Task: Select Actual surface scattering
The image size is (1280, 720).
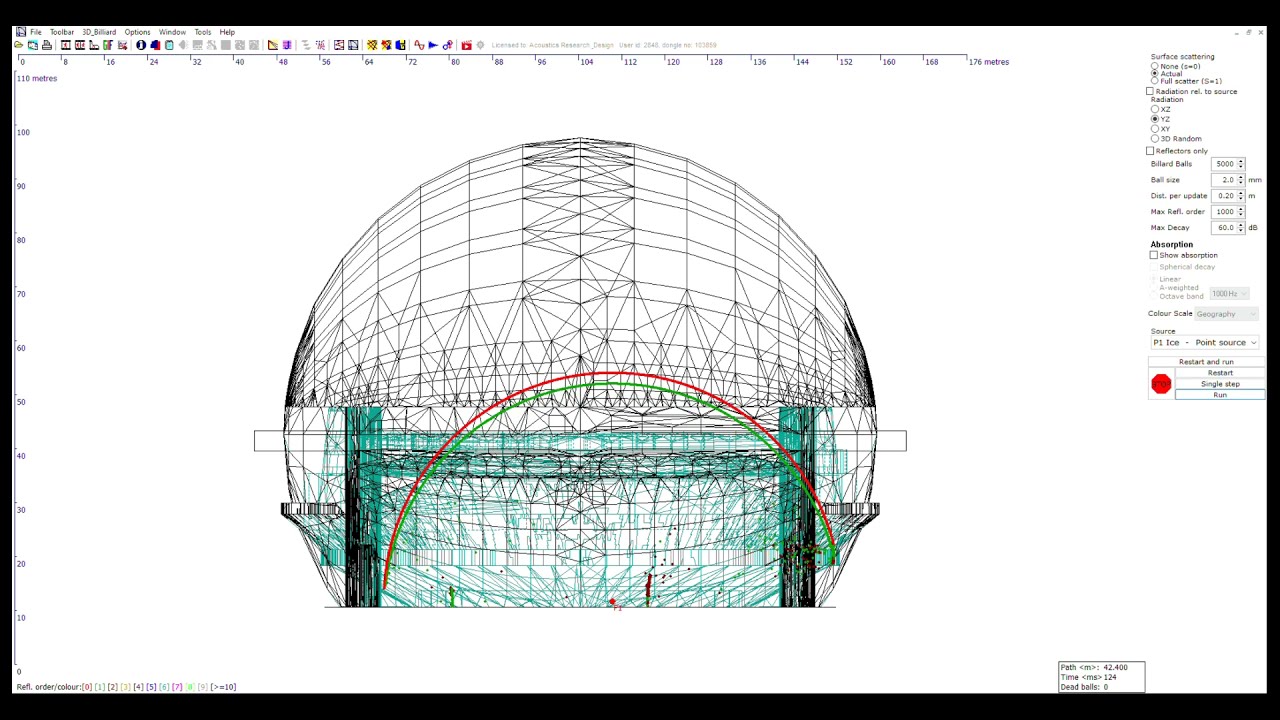Action: click(1155, 73)
